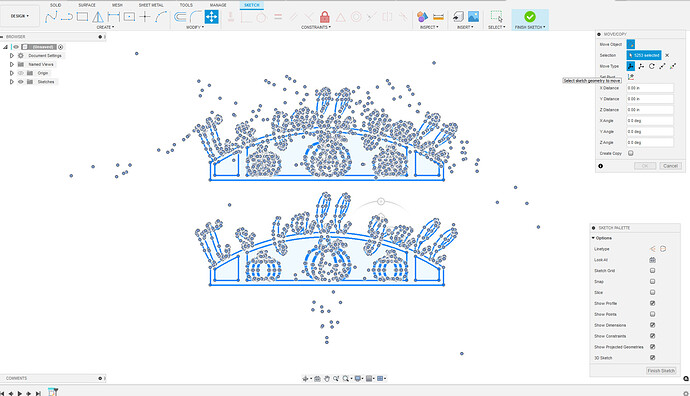Click the X Distance input field
Image resolution: width=690 pixels, height=396 pixels.
pyautogui.click(x=650, y=88)
